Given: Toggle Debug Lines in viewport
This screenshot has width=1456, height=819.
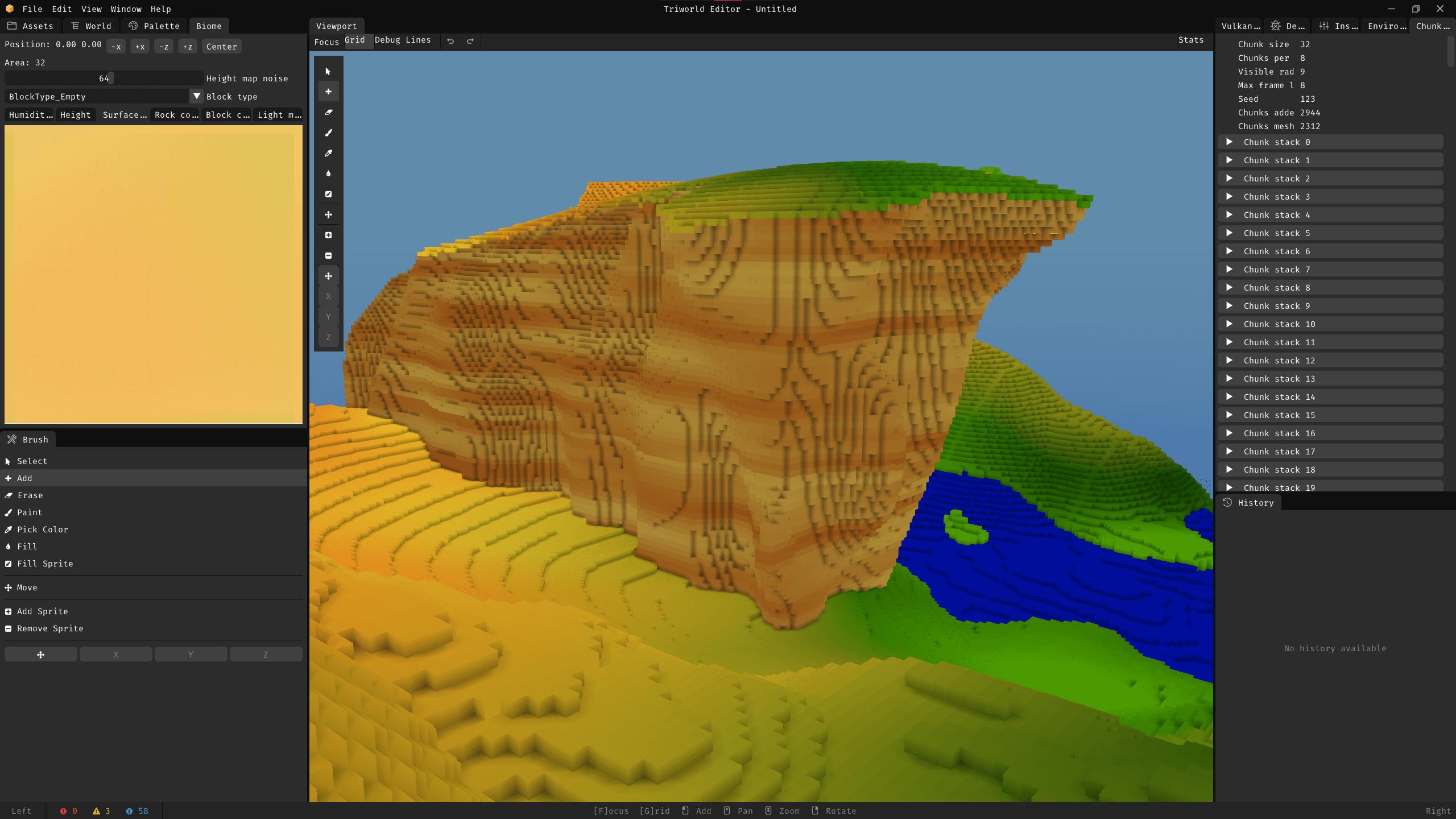Looking at the screenshot, I should [403, 40].
